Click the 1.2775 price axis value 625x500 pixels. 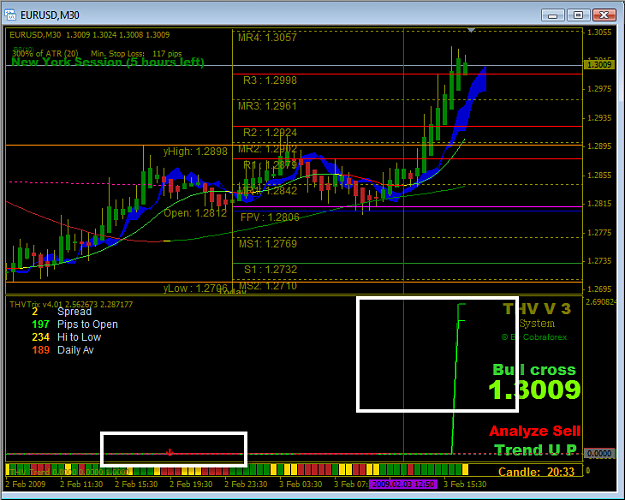click(599, 233)
